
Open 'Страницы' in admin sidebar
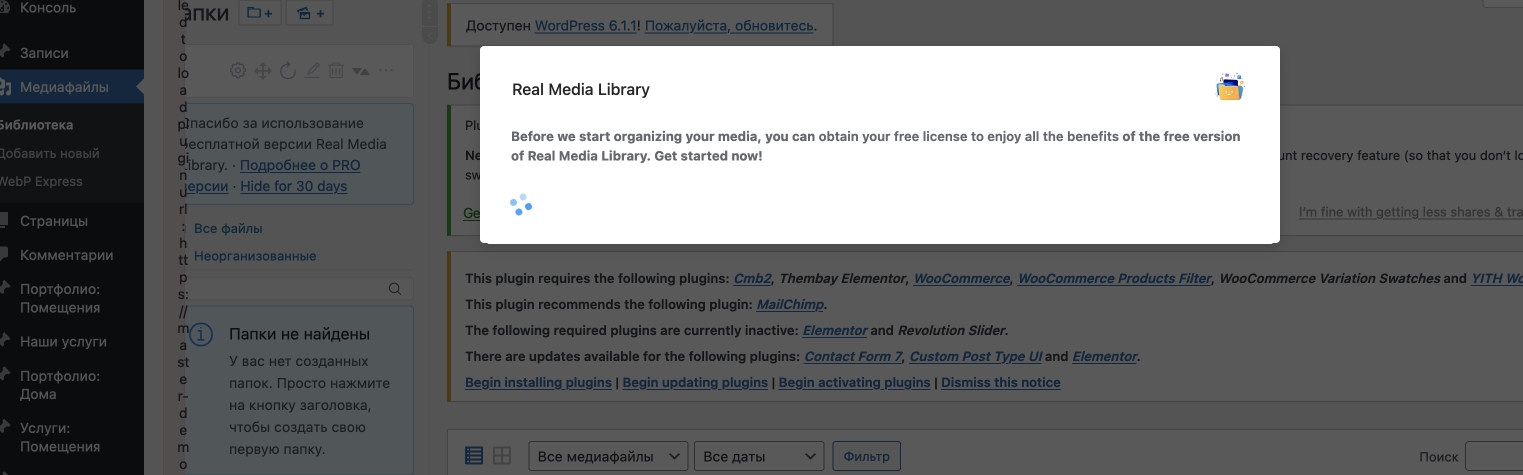point(68,221)
